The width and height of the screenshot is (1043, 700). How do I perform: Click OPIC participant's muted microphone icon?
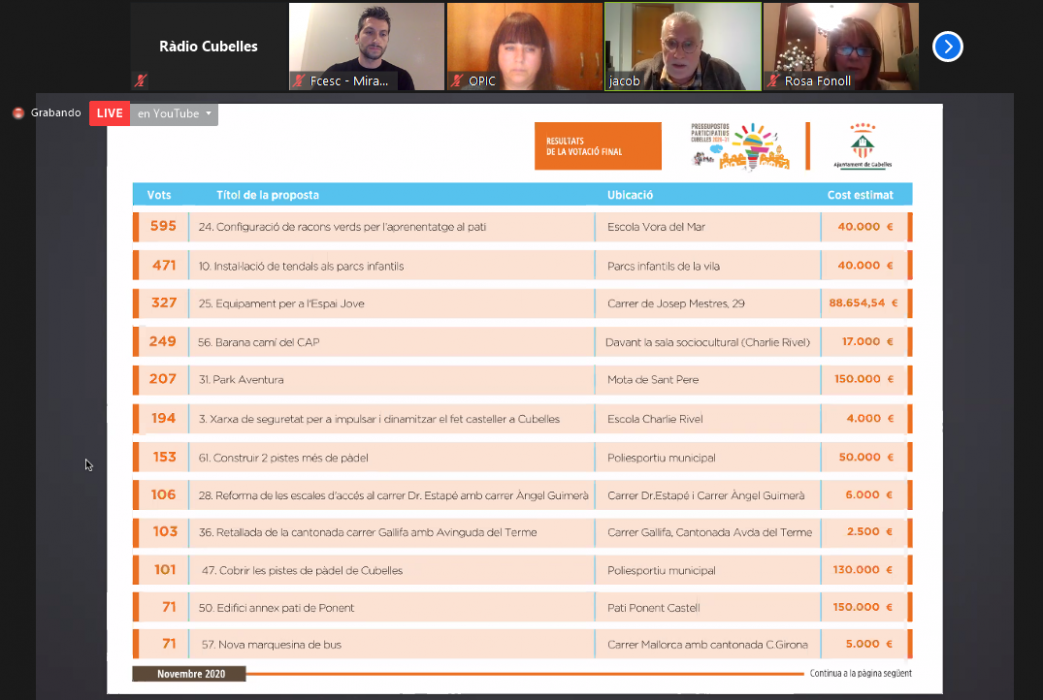click(457, 81)
